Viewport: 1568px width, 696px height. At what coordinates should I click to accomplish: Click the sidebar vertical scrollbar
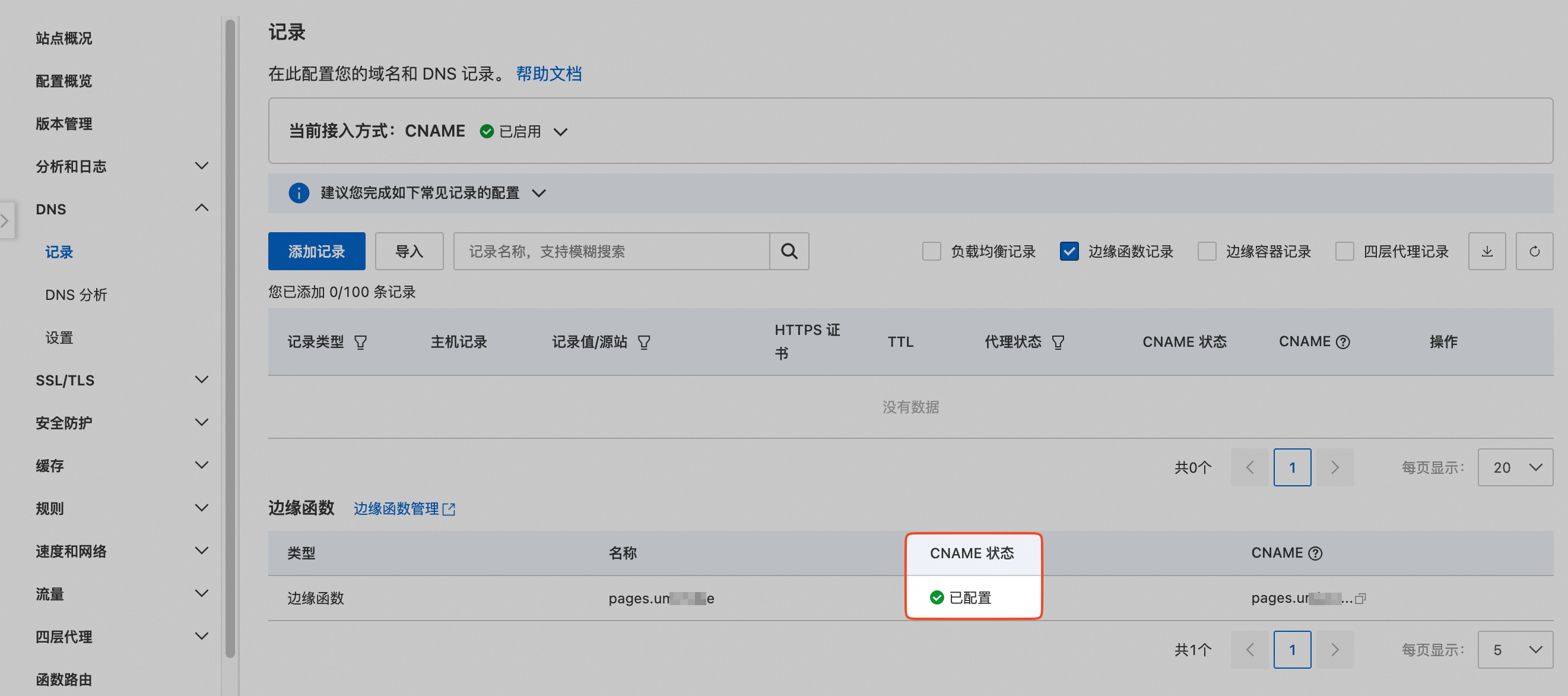click(230, 338)
